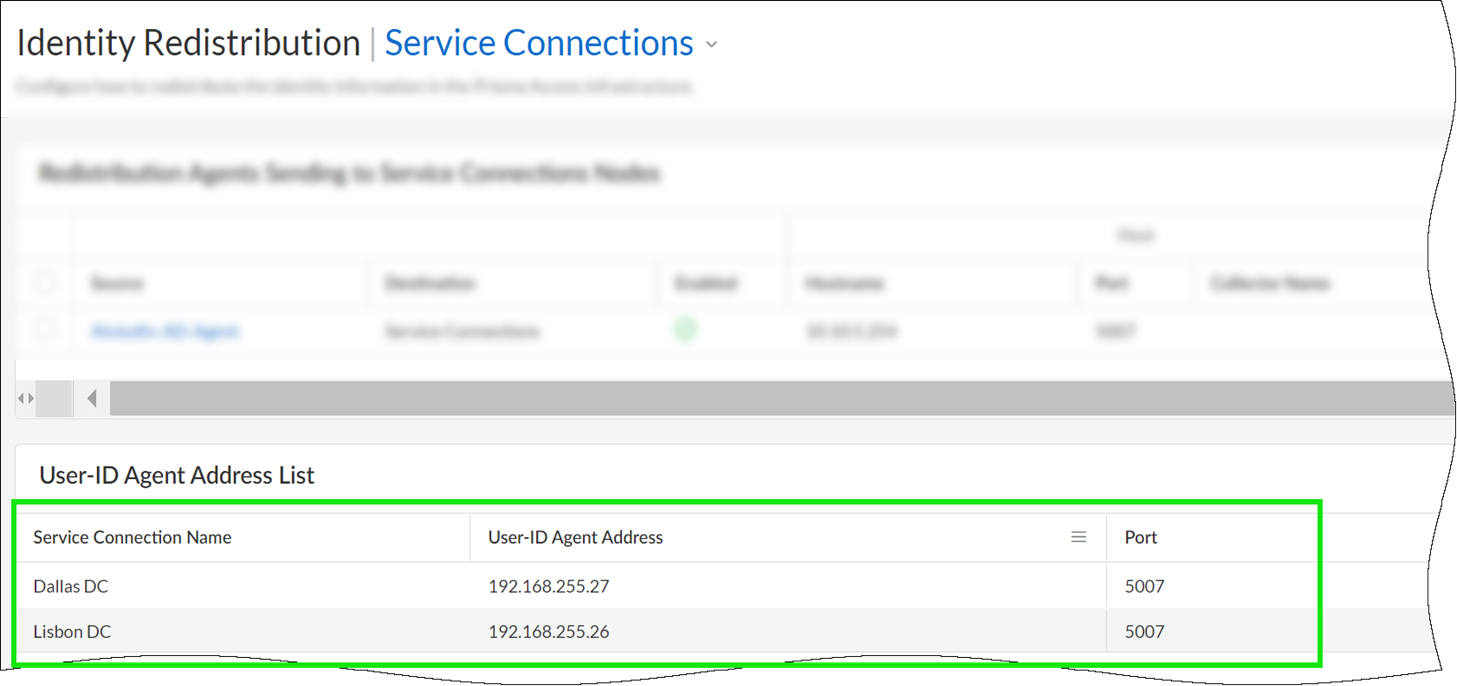Click the blue agent link in Source column
Image resolution: width=1457 pixels, height=686 pixels.
(164, 331)
